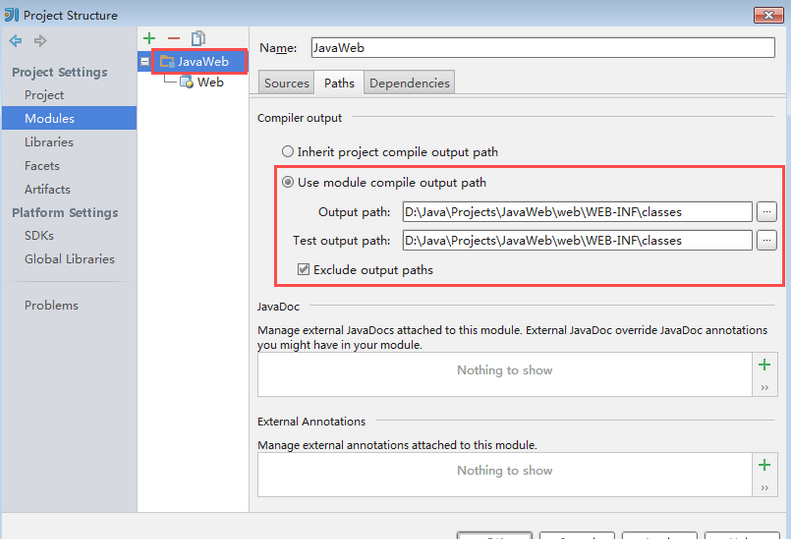Screen dimensions: 791x539
Task: Copy the selected module icon
Action: (198, 38)
